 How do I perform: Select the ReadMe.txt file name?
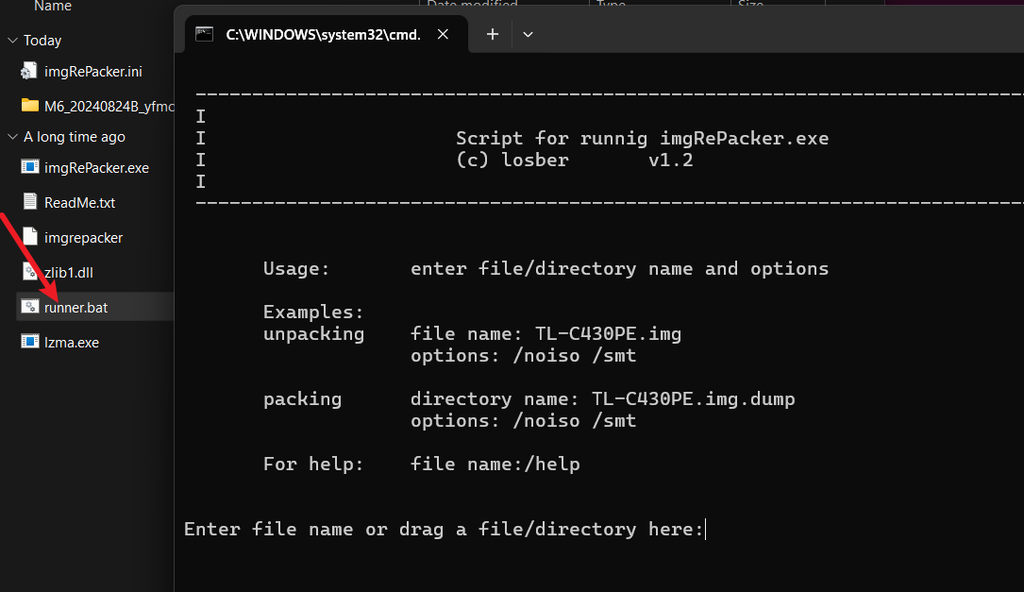coord(80,203)
